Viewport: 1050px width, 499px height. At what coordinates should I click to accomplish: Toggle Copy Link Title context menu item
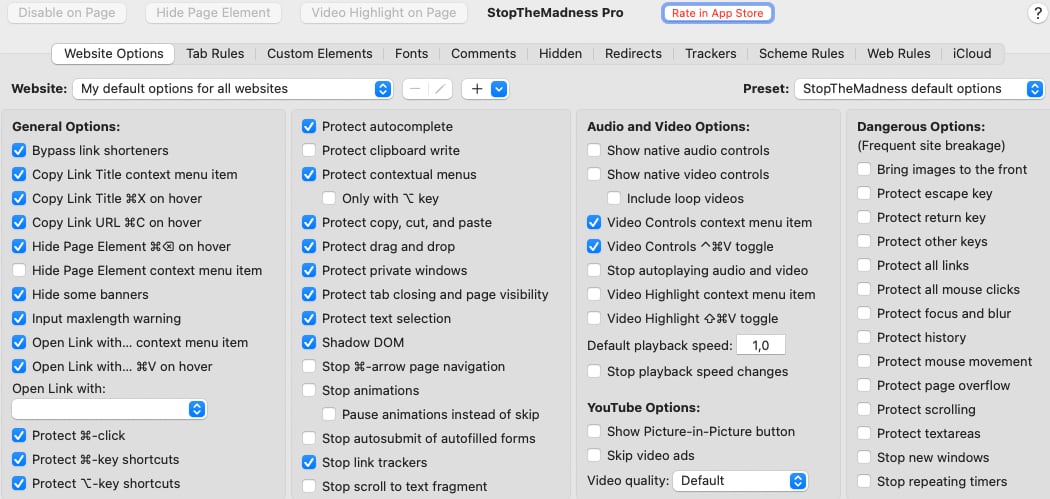click(x=19, y=175)
